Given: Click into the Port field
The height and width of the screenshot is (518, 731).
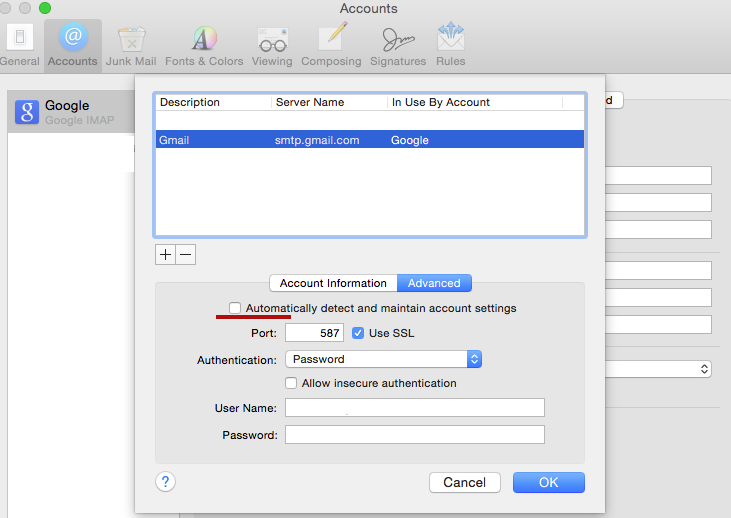Looking at the screenshot, I should 314,333.
